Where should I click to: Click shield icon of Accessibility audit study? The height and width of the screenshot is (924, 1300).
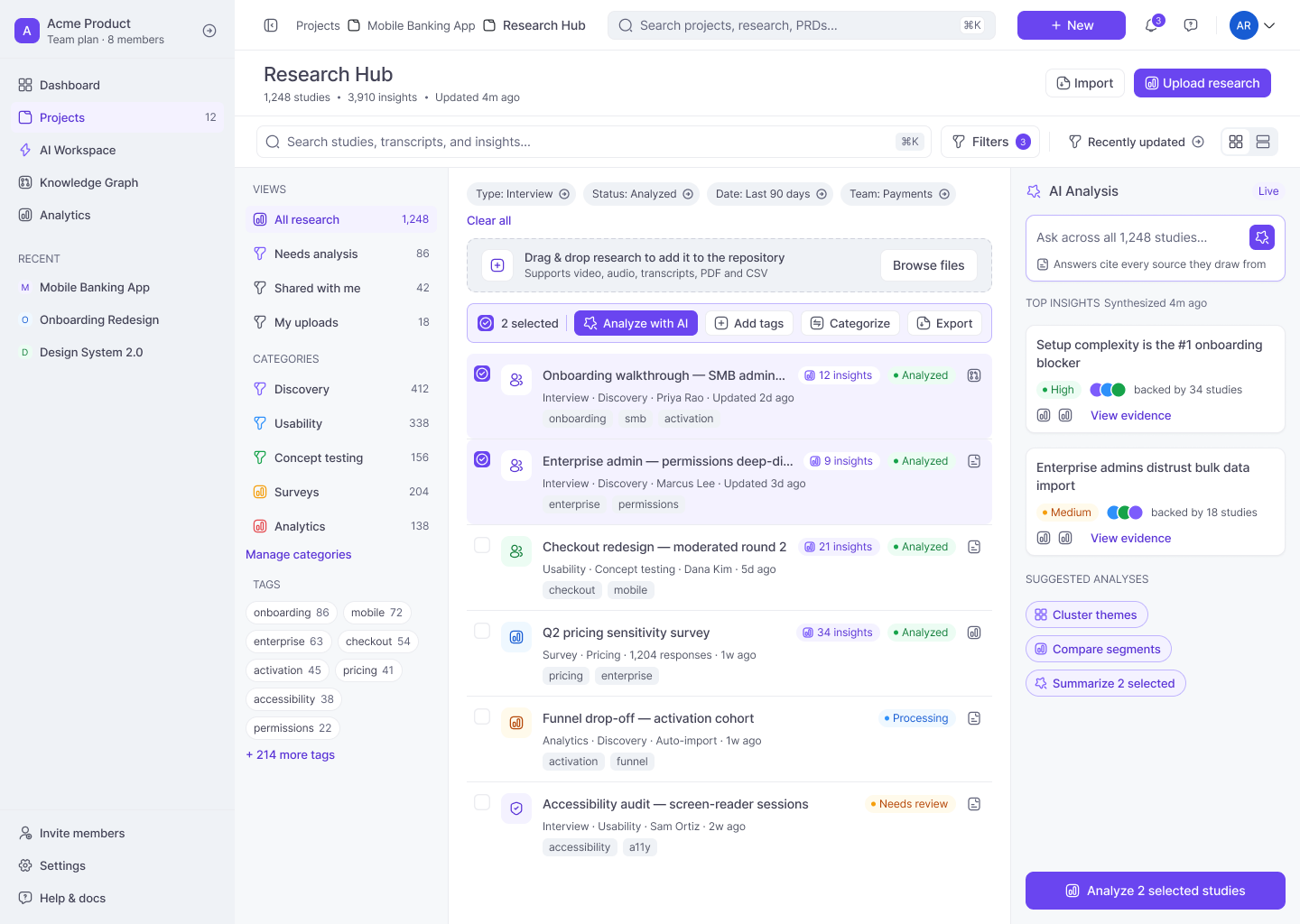516,808
